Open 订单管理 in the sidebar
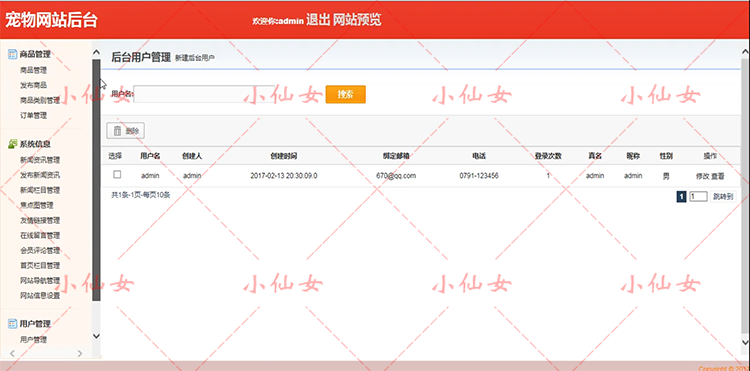This screenshot has height=371, width=750. [33, 115]
